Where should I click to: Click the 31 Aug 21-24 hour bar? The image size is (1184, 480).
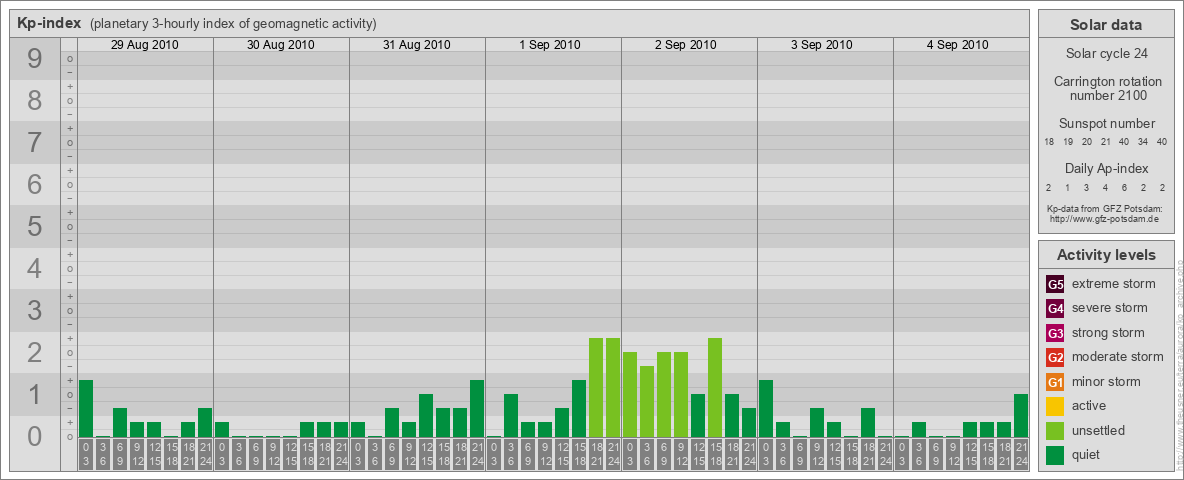(476, 408)
